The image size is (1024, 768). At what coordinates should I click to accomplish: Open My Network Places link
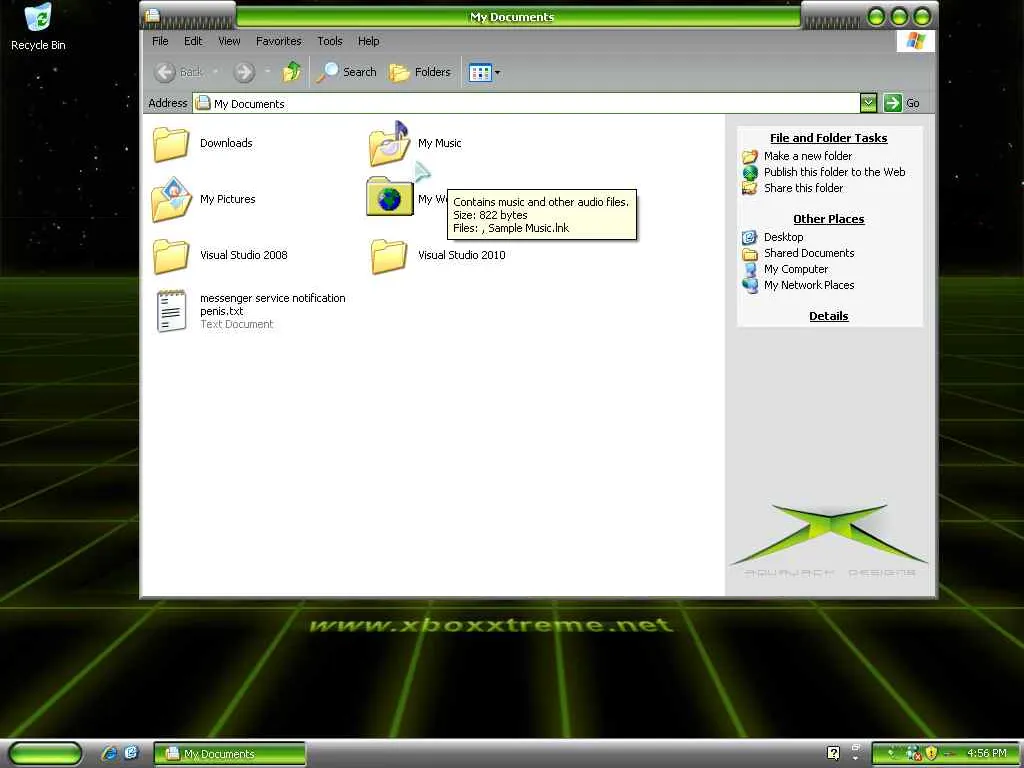[809, 285]
